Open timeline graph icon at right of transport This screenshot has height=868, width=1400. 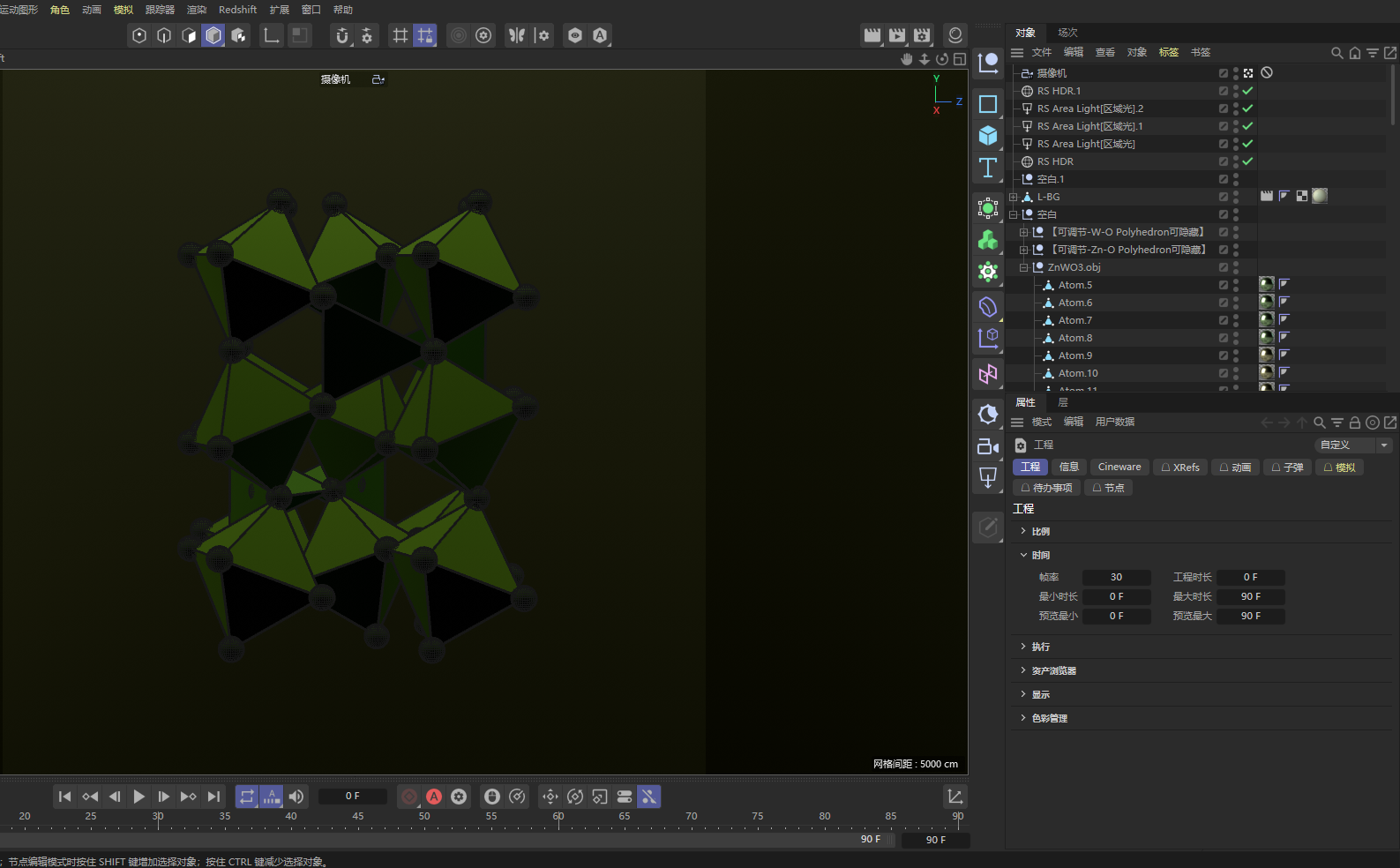coord(955,797)
